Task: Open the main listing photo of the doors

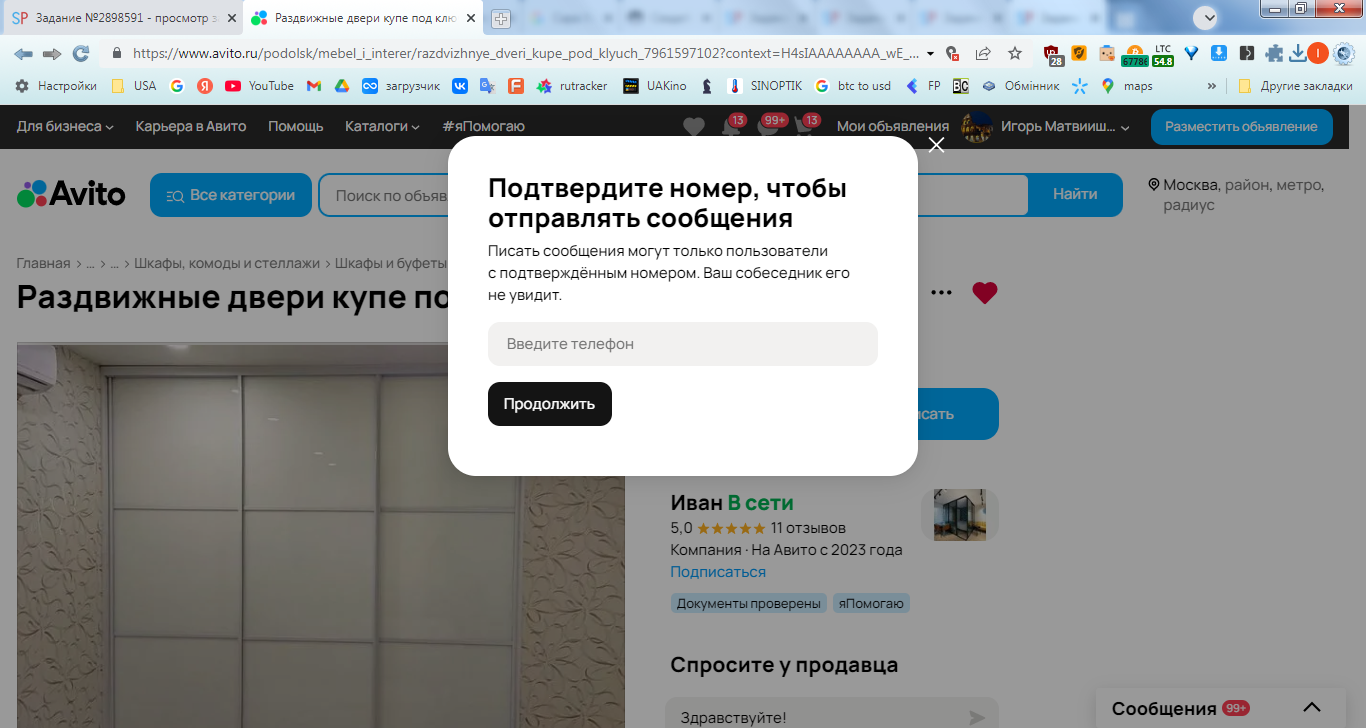Action: coord(321,535)
